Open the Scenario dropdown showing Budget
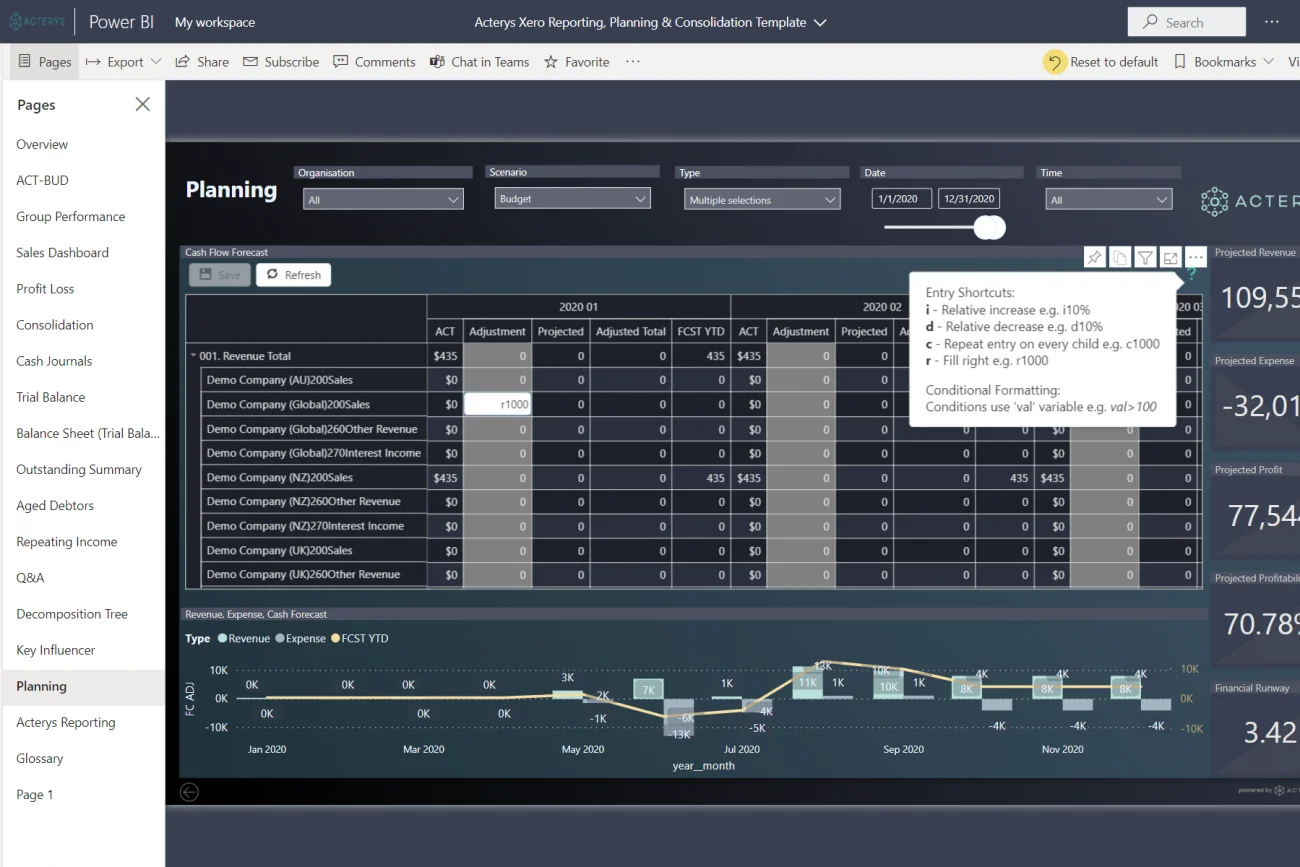This screenshot has height=867, width=1300. click(x=572, y=198)
